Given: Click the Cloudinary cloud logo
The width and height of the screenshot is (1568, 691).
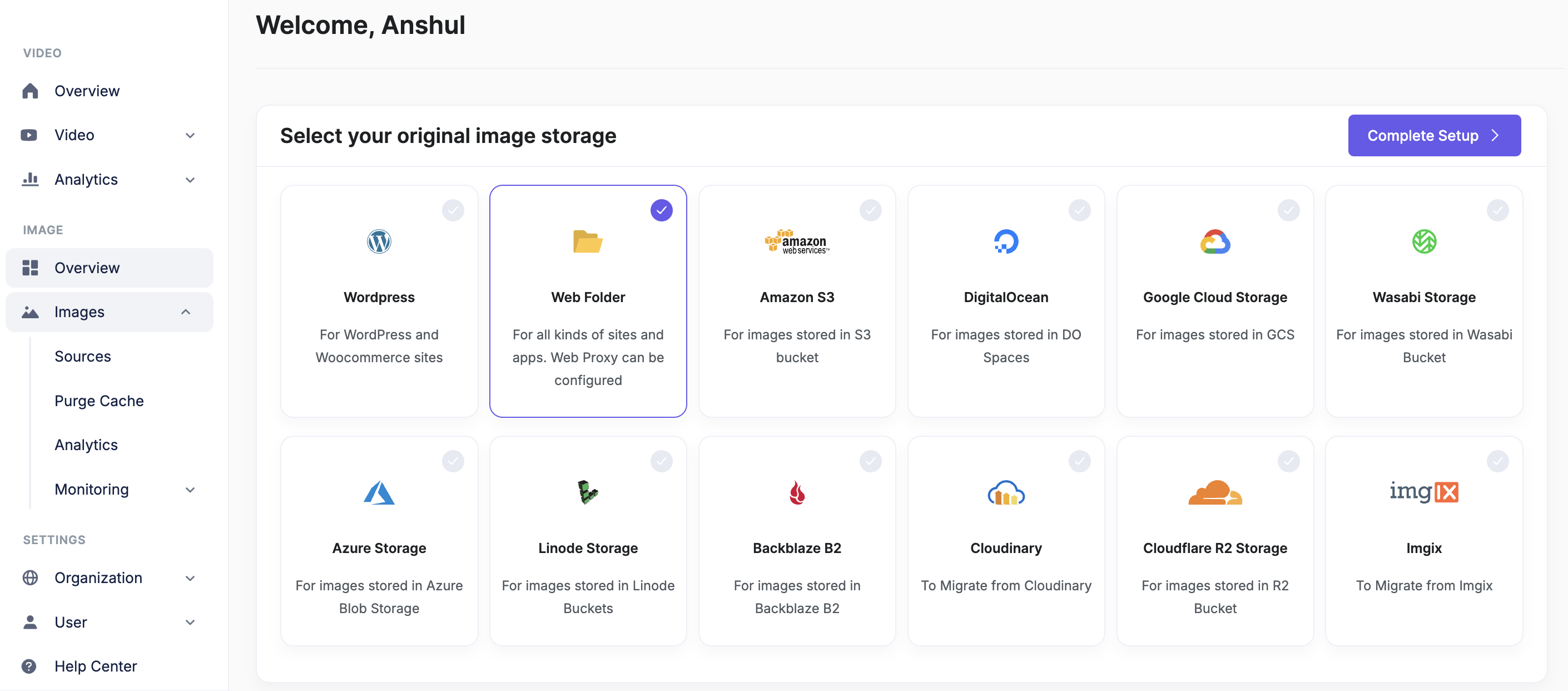Looking at the screenshot, I should pos(1006,492).
